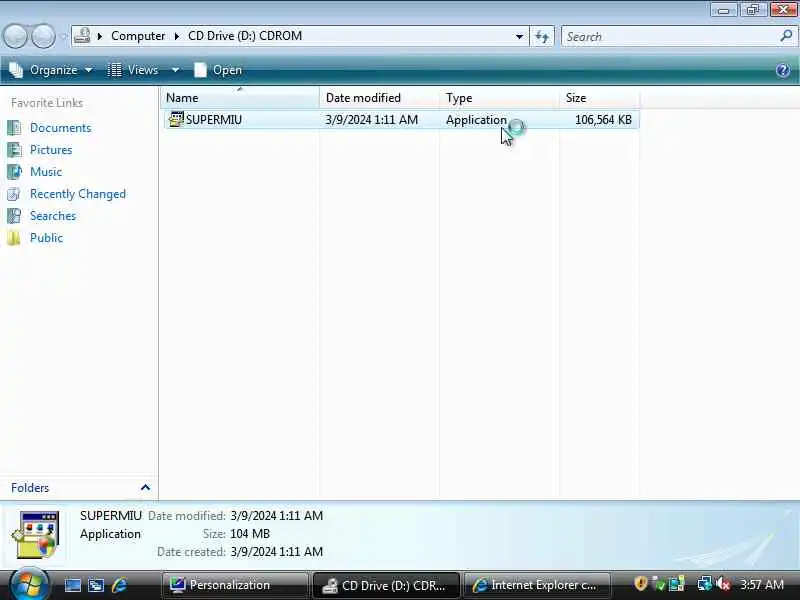This screenshot has height=600, width=800.
Task: Click the Recently Changed icon
Action: coord(14,194)
